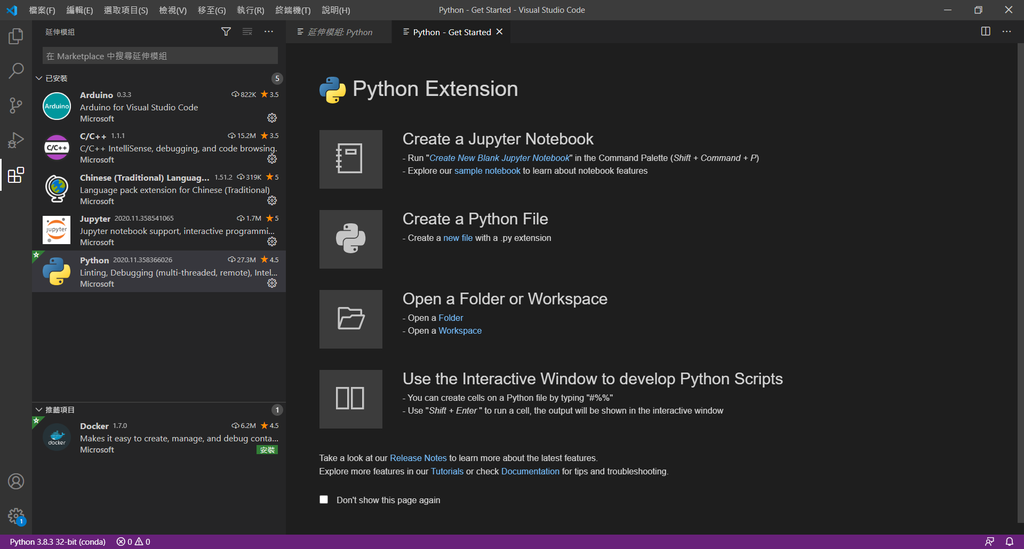Open the 檔案(F) menu
Screen dimensions: 1024x549
(x=42, y=10)
